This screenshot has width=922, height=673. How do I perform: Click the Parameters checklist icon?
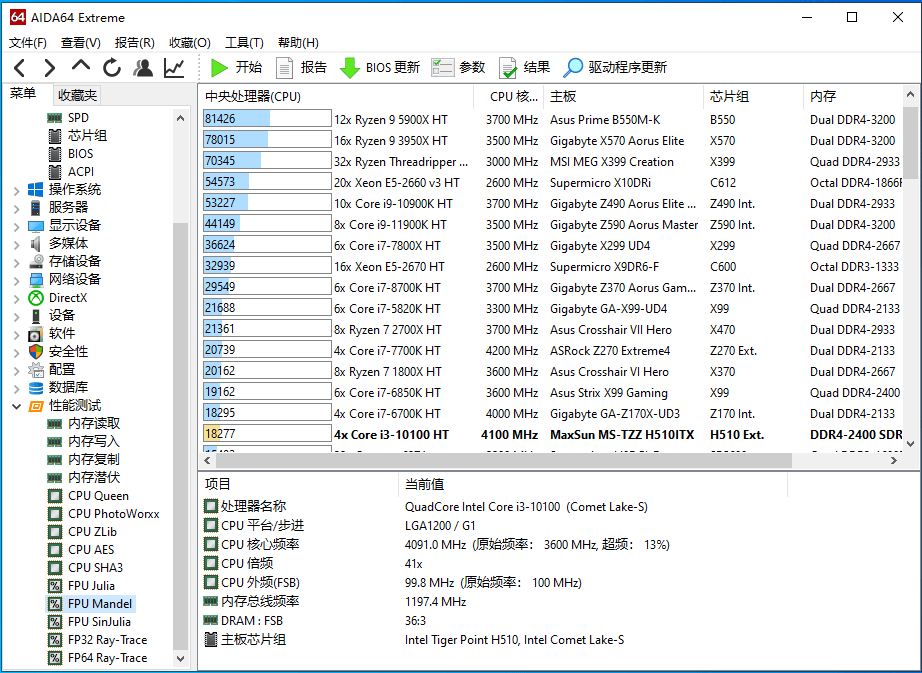coord(442,68)
